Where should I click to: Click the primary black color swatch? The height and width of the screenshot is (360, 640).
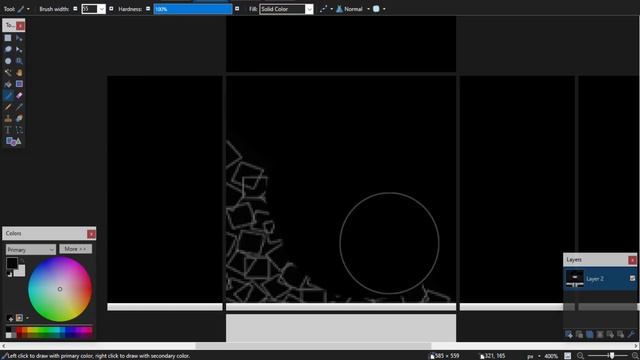click(11, 263)
